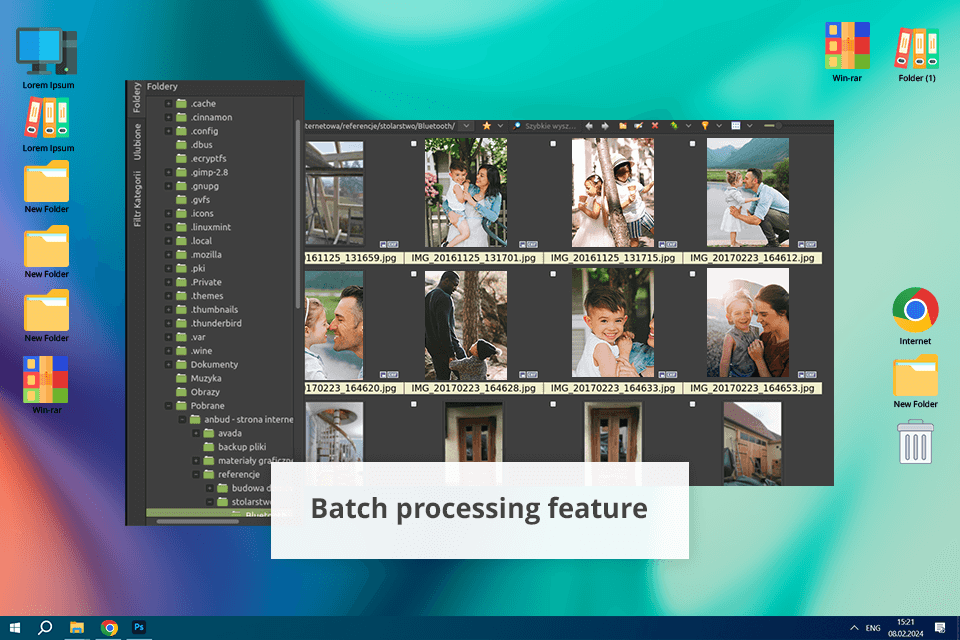Go back with the left arrow icon
The width and height of the screenshot is (960, 640).
[x=589, y=126]
